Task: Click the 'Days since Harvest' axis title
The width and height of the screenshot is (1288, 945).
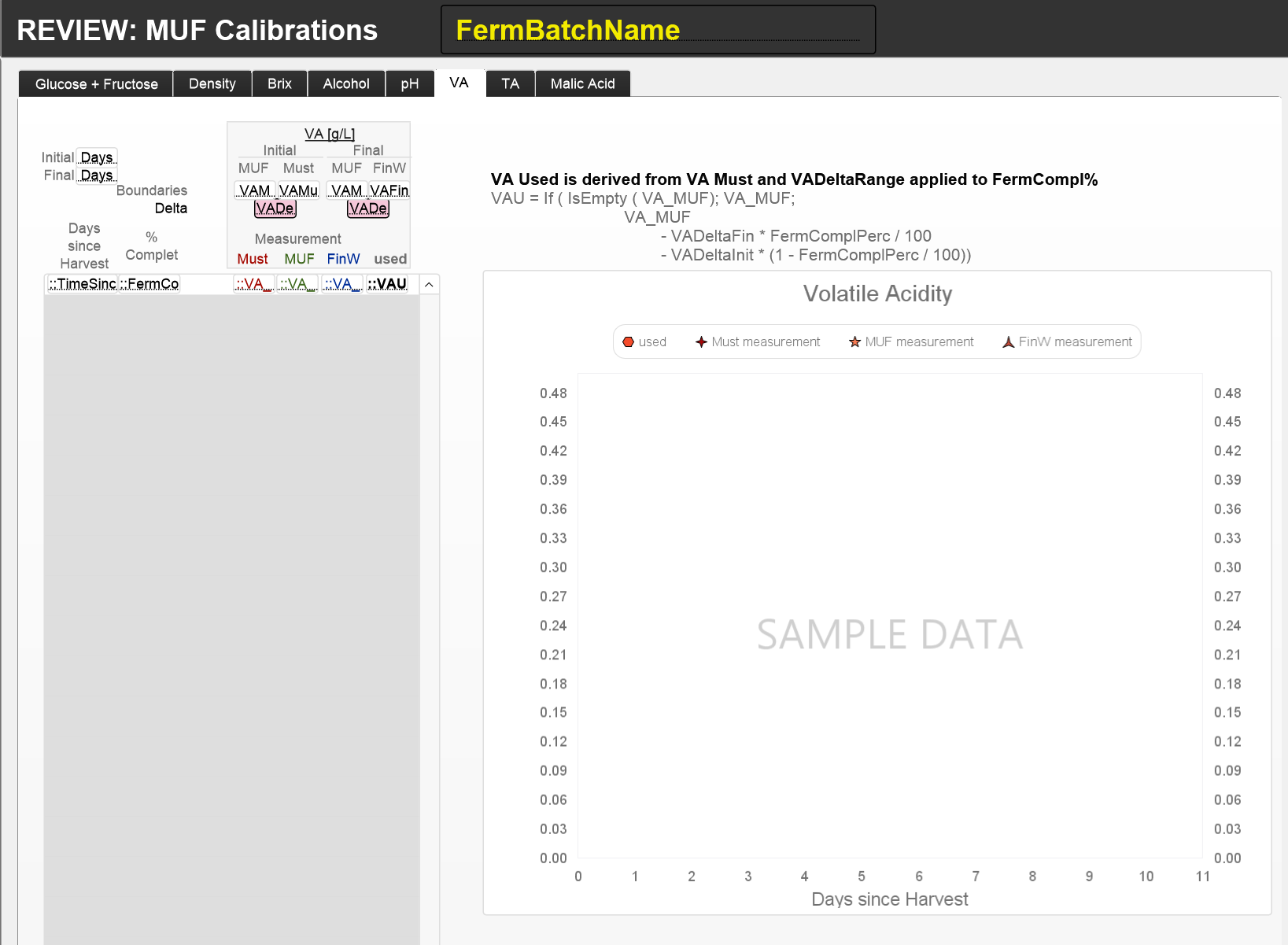Action: (889, 899)
